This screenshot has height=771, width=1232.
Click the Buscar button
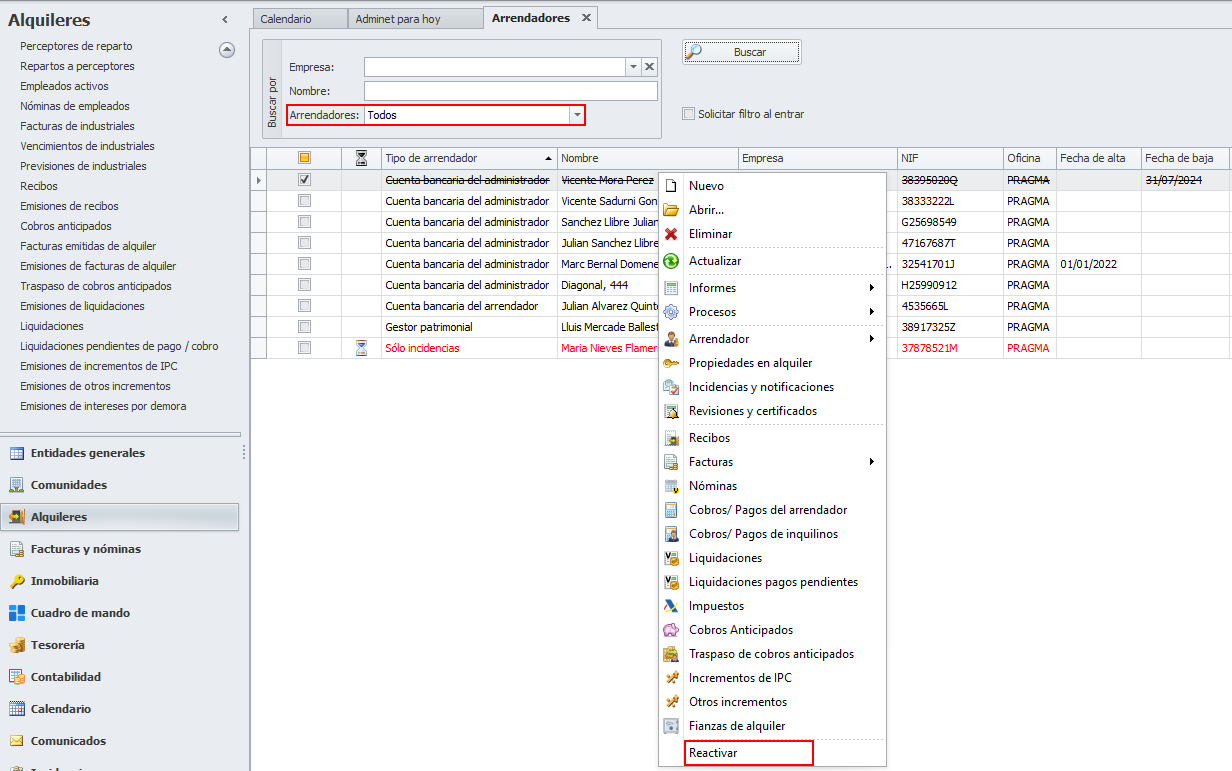(x=742, y=52)
